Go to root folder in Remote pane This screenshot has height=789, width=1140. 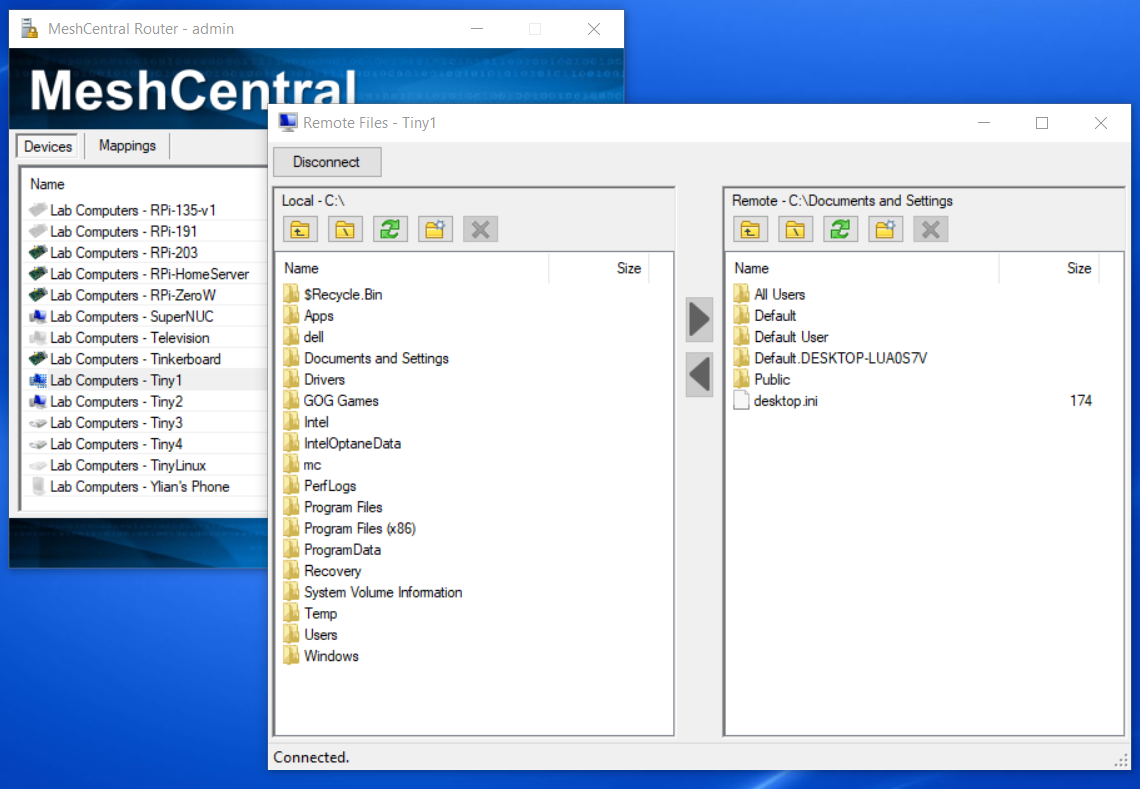(795, 230)
